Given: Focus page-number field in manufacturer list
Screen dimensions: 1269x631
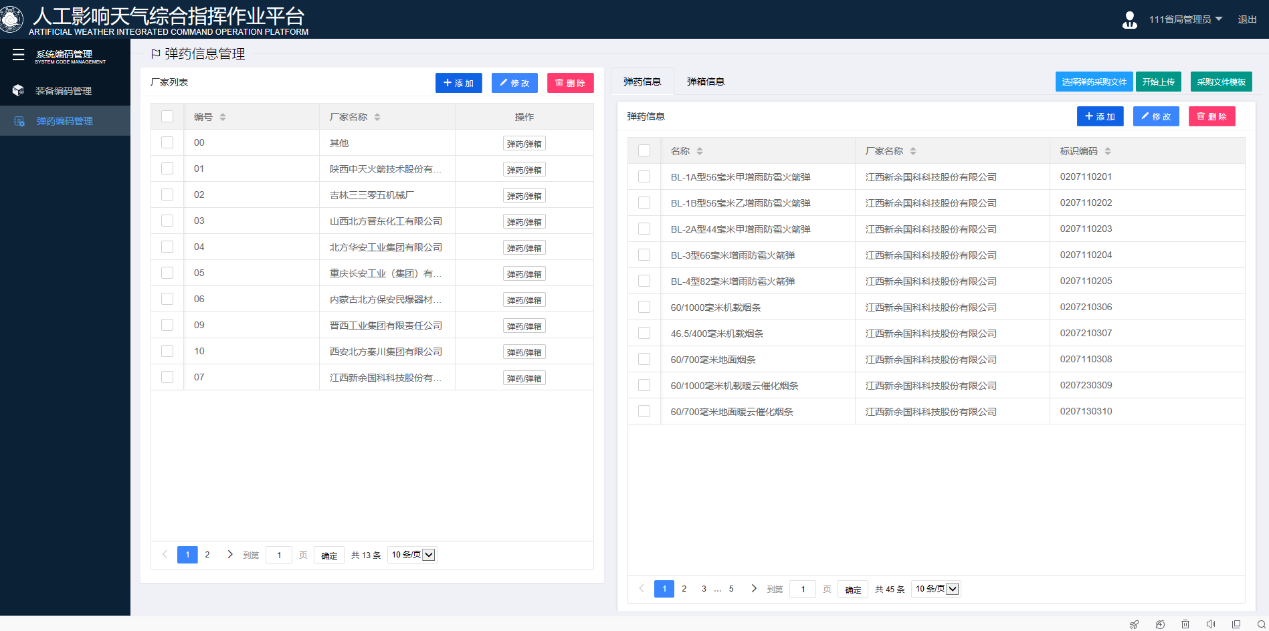Looking at the screenshot, I should tap(279, 555).
